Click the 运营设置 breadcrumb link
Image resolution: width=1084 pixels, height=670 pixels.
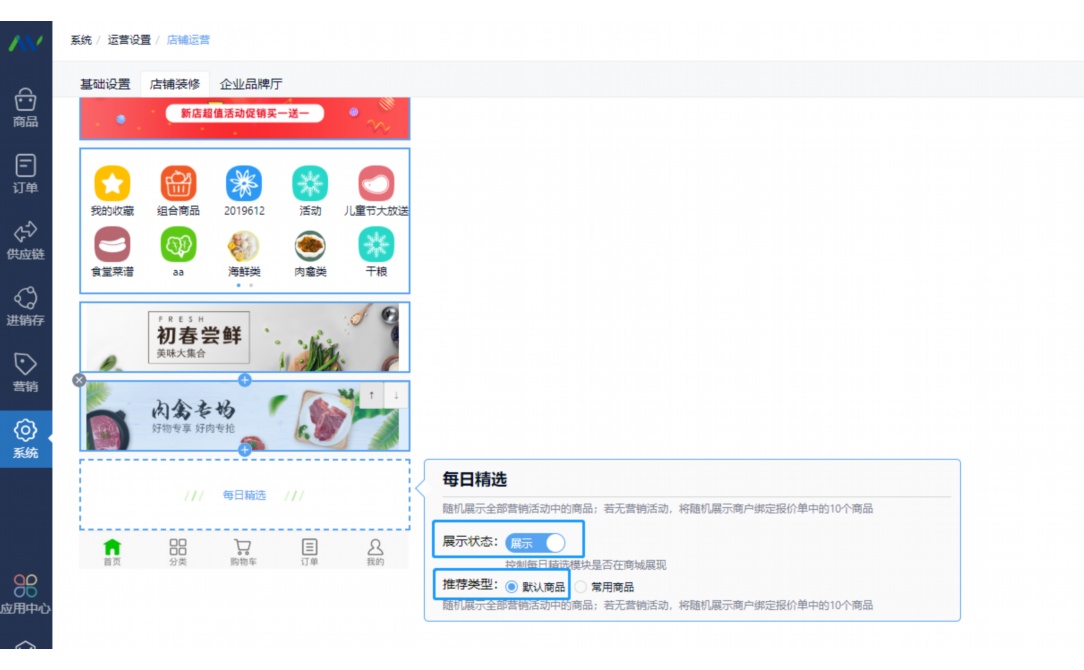(129, 39)
